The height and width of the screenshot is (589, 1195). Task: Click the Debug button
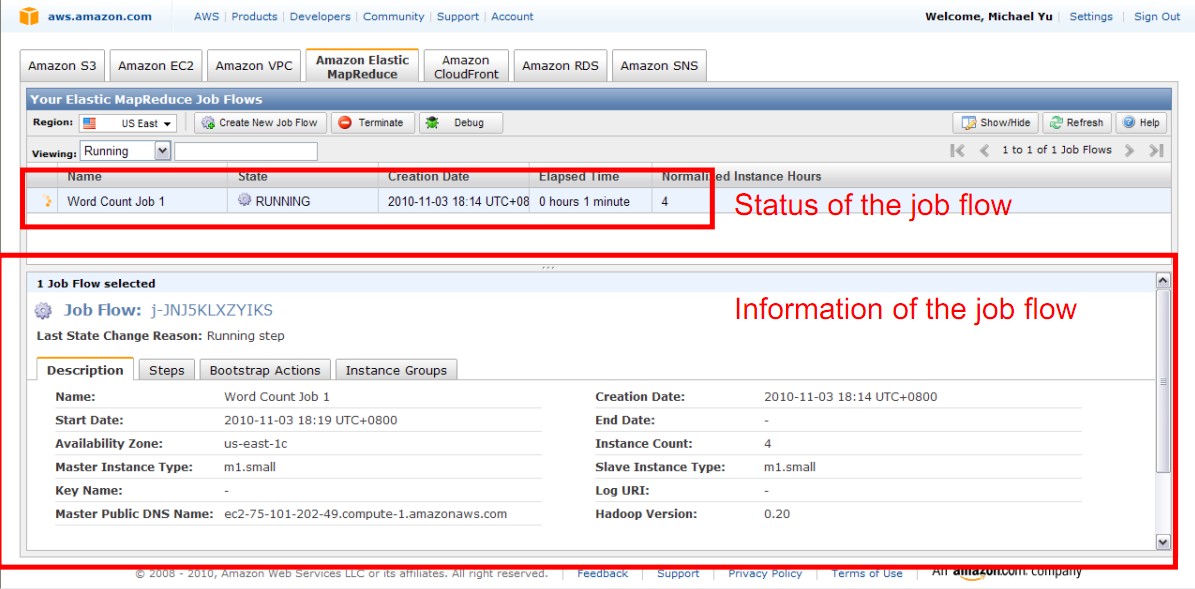pyautogui.click(x=460, y=123)
